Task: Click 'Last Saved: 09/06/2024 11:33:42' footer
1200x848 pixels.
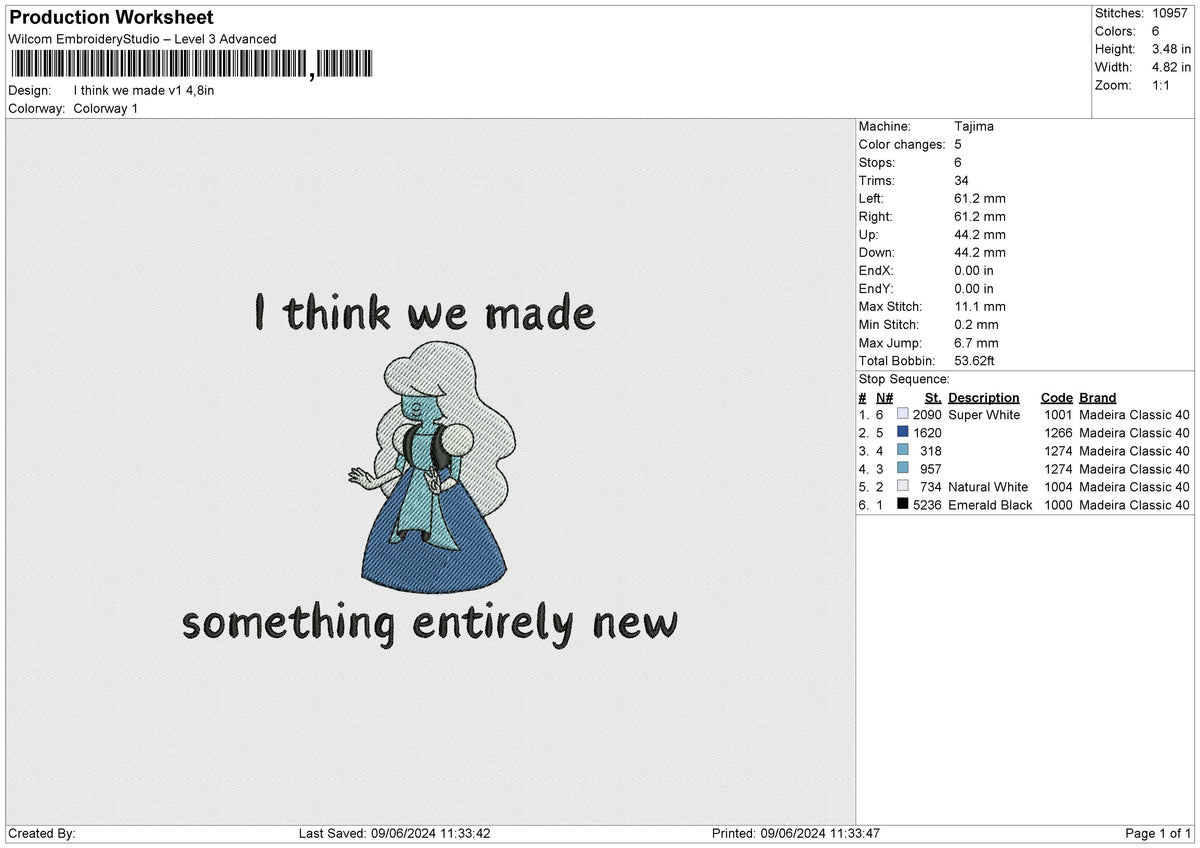Action: coord(394,834)
